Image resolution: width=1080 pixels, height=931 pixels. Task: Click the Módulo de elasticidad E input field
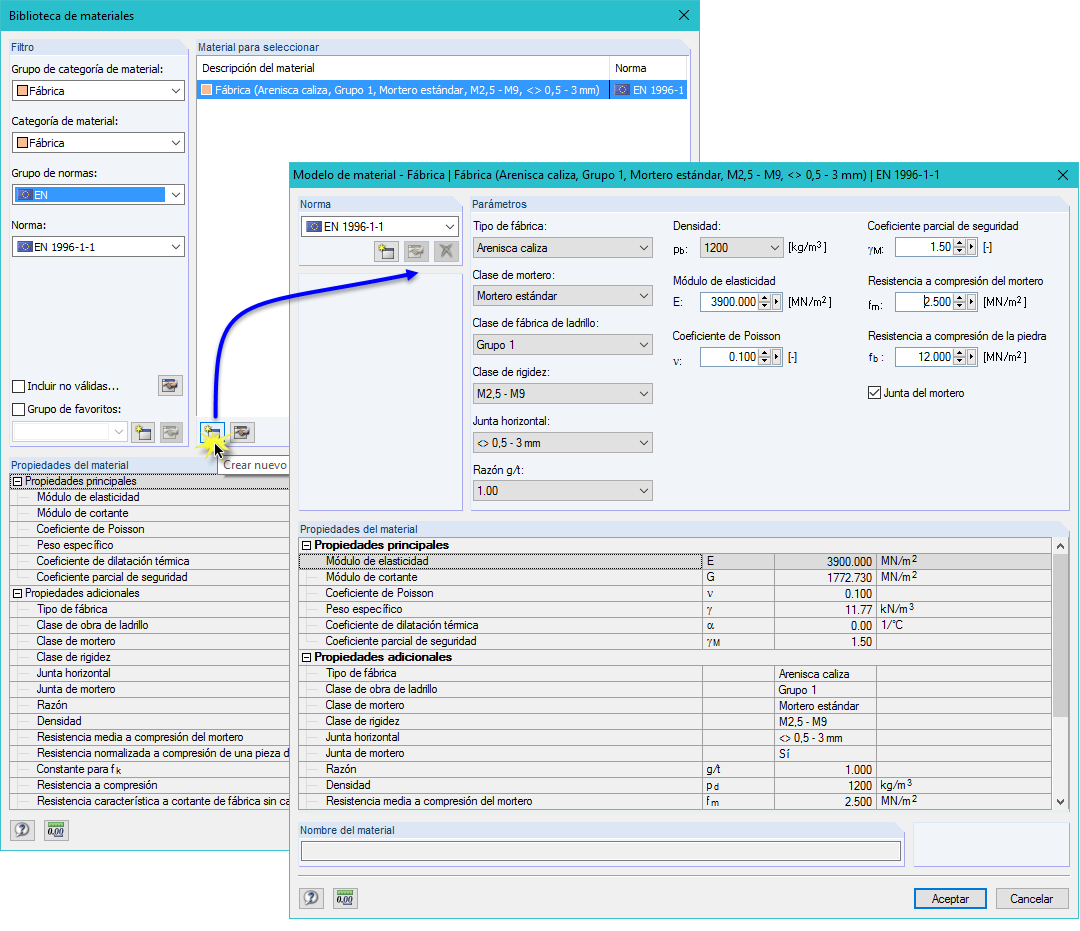[x=730, y=302]
